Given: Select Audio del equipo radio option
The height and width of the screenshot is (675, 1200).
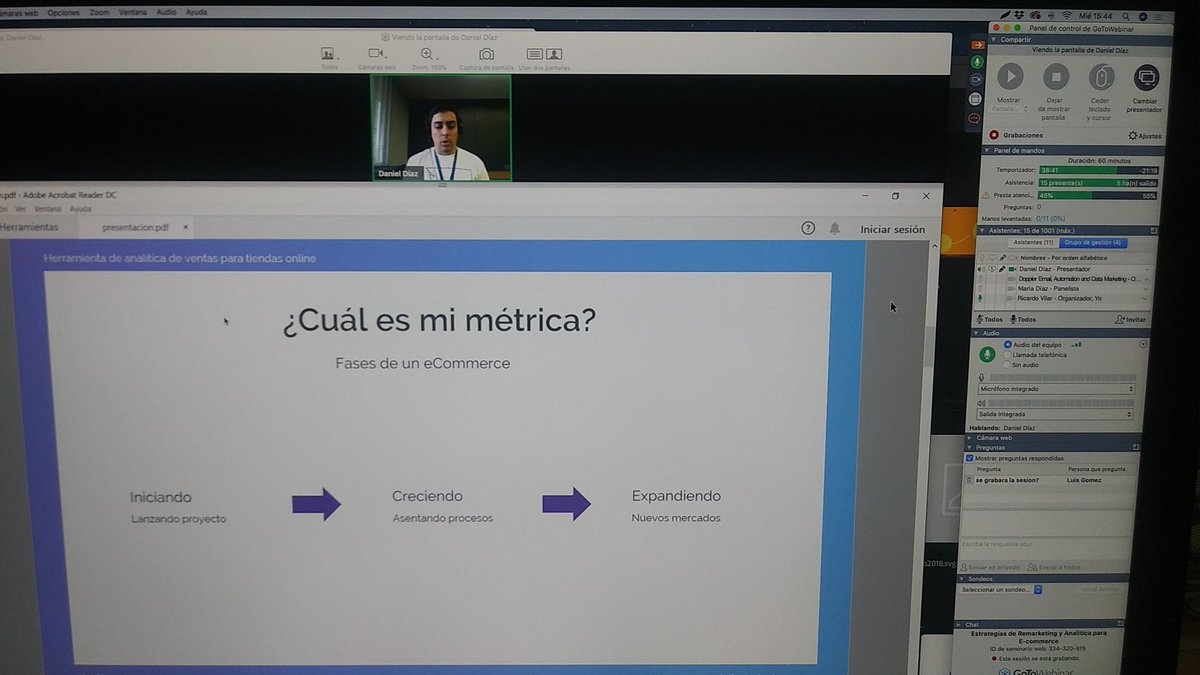Looking at the screenshot, I should (x=1007, y=344).
